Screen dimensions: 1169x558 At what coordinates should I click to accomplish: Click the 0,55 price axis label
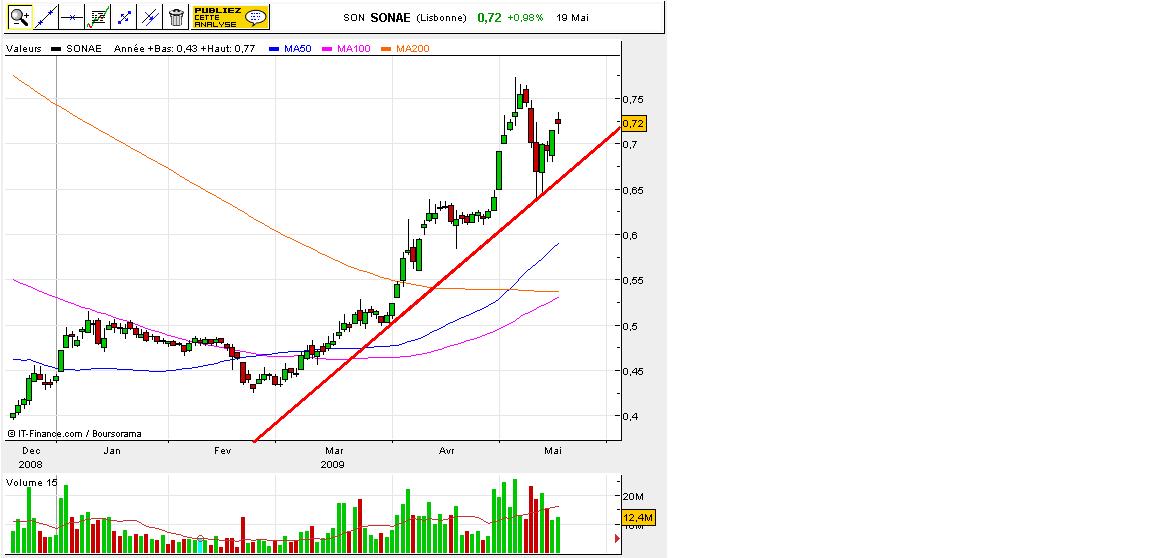633,280
